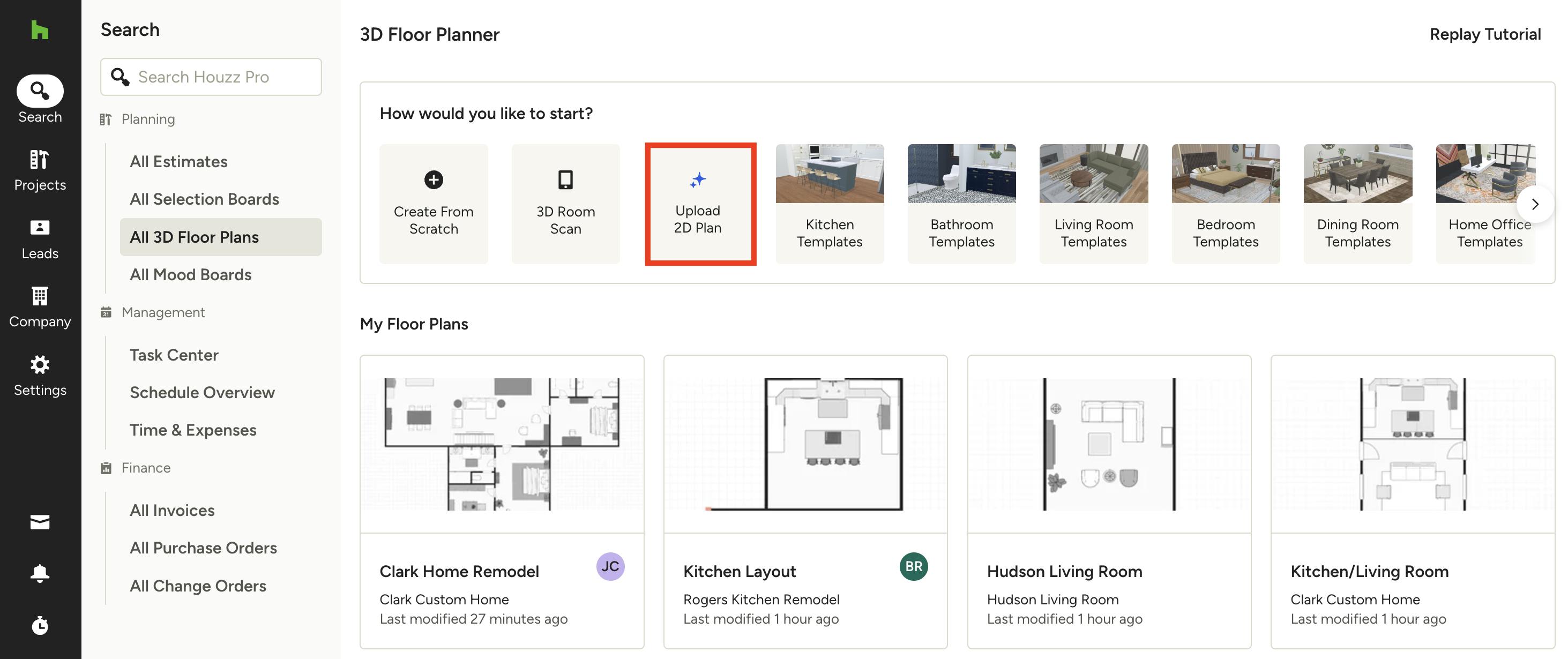The image size is (1568, 659).
Task: Open Leads from the left rail
Action: click(40, 239)
